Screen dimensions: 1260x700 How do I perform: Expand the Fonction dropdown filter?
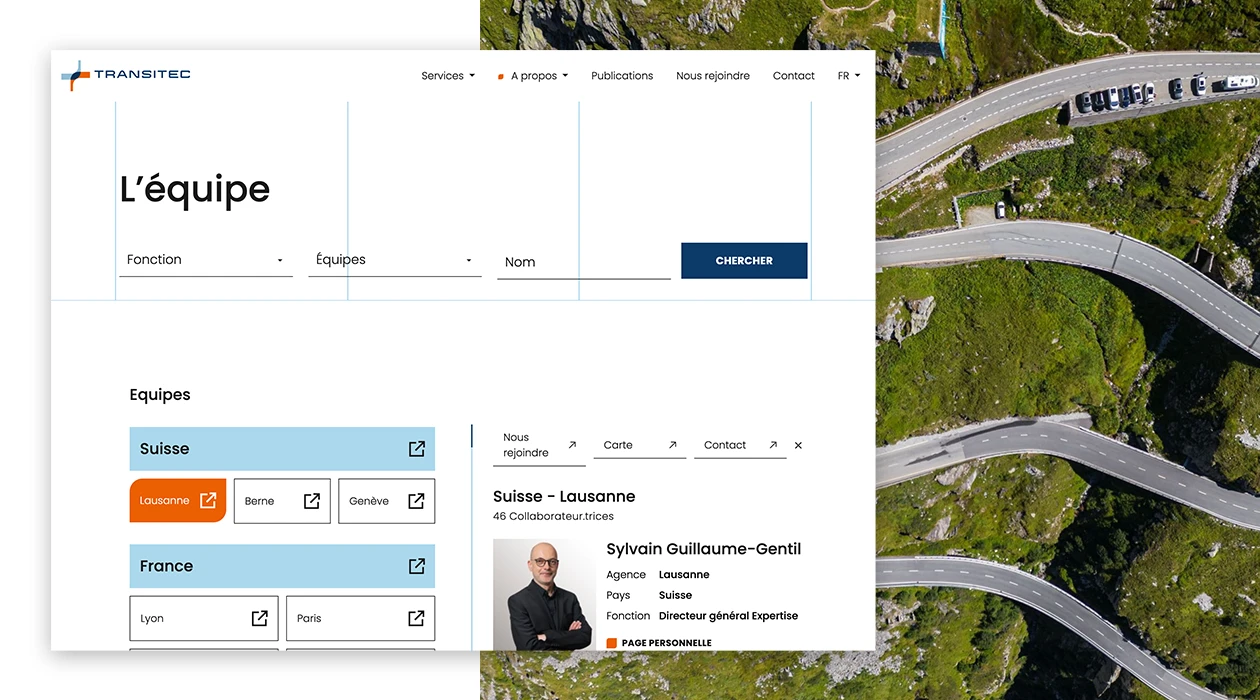pyautogui.click(x=205, y=260)
